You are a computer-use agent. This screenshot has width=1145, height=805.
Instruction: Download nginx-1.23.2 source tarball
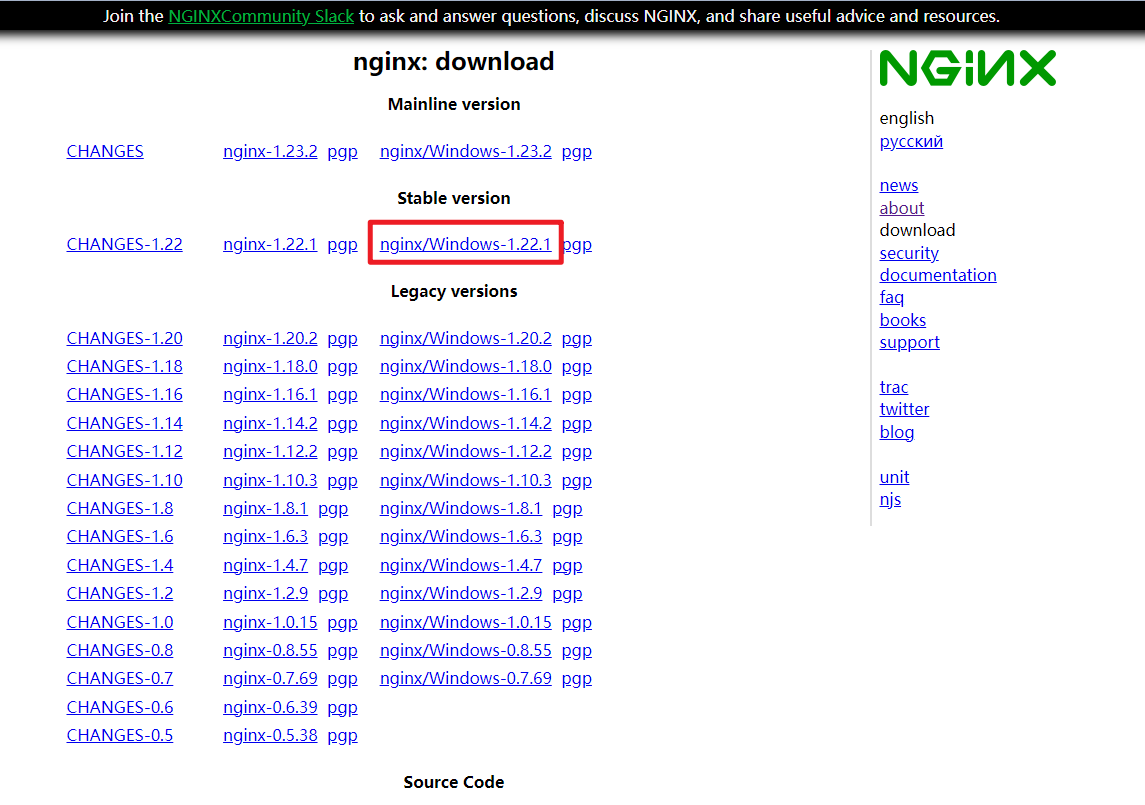(270, 151)
